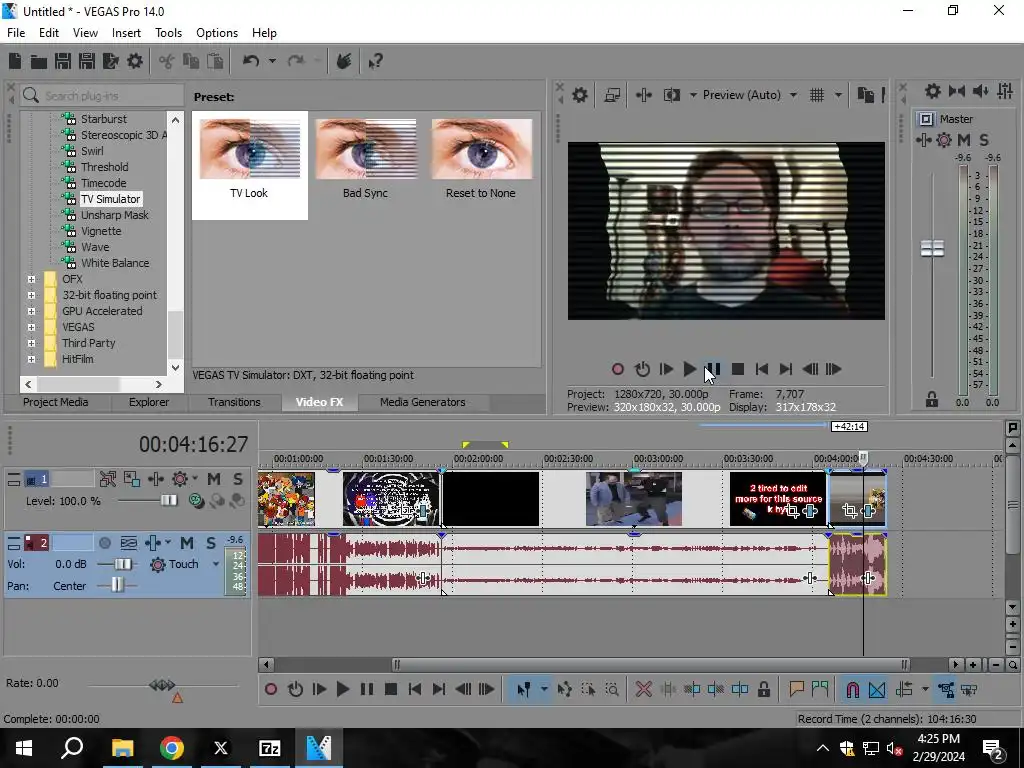Switch to Project Media tab
Screen dimensions: 1024x768
56,402
